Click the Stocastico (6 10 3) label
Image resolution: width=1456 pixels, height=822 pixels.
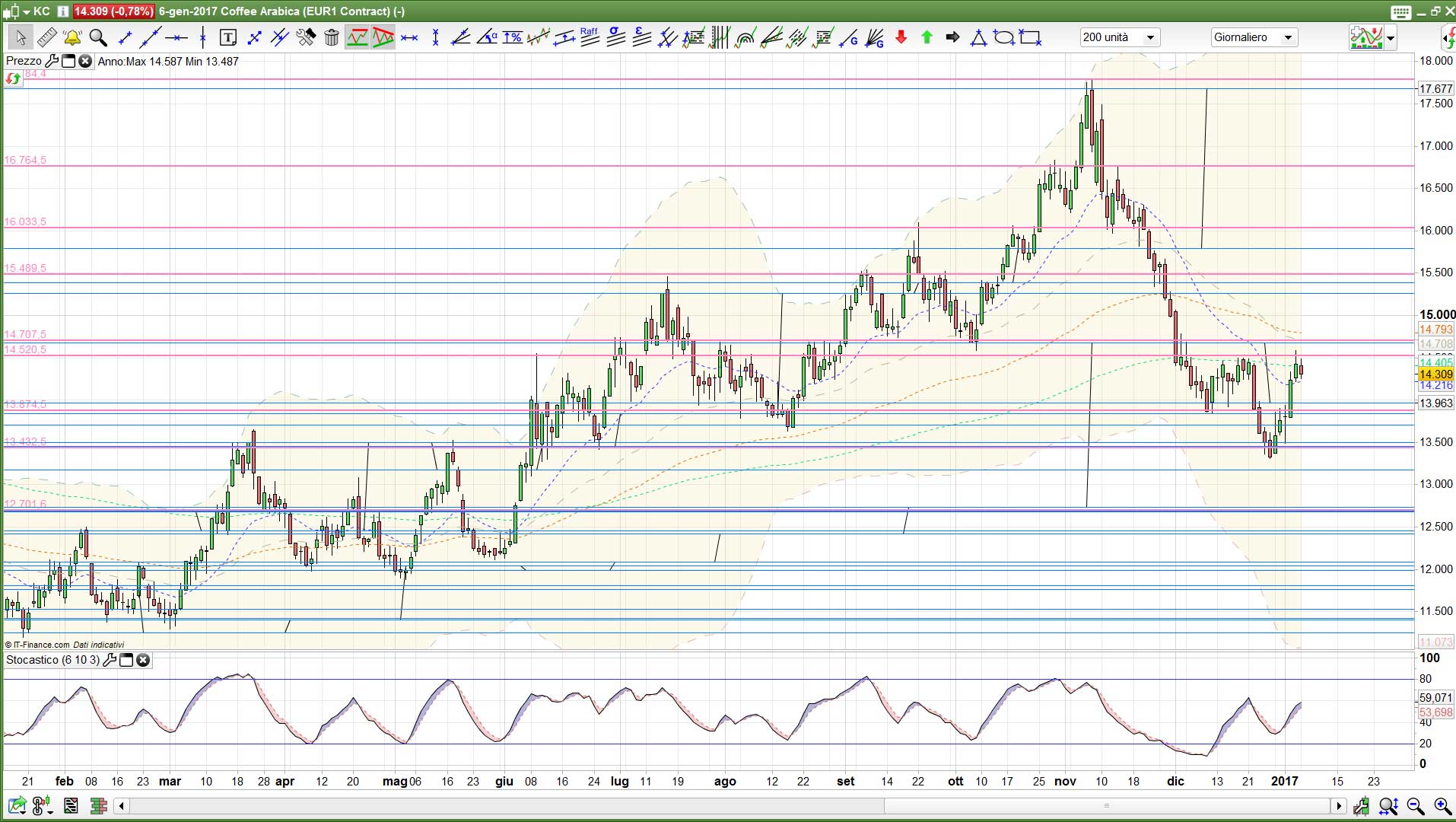coord(52,660)
